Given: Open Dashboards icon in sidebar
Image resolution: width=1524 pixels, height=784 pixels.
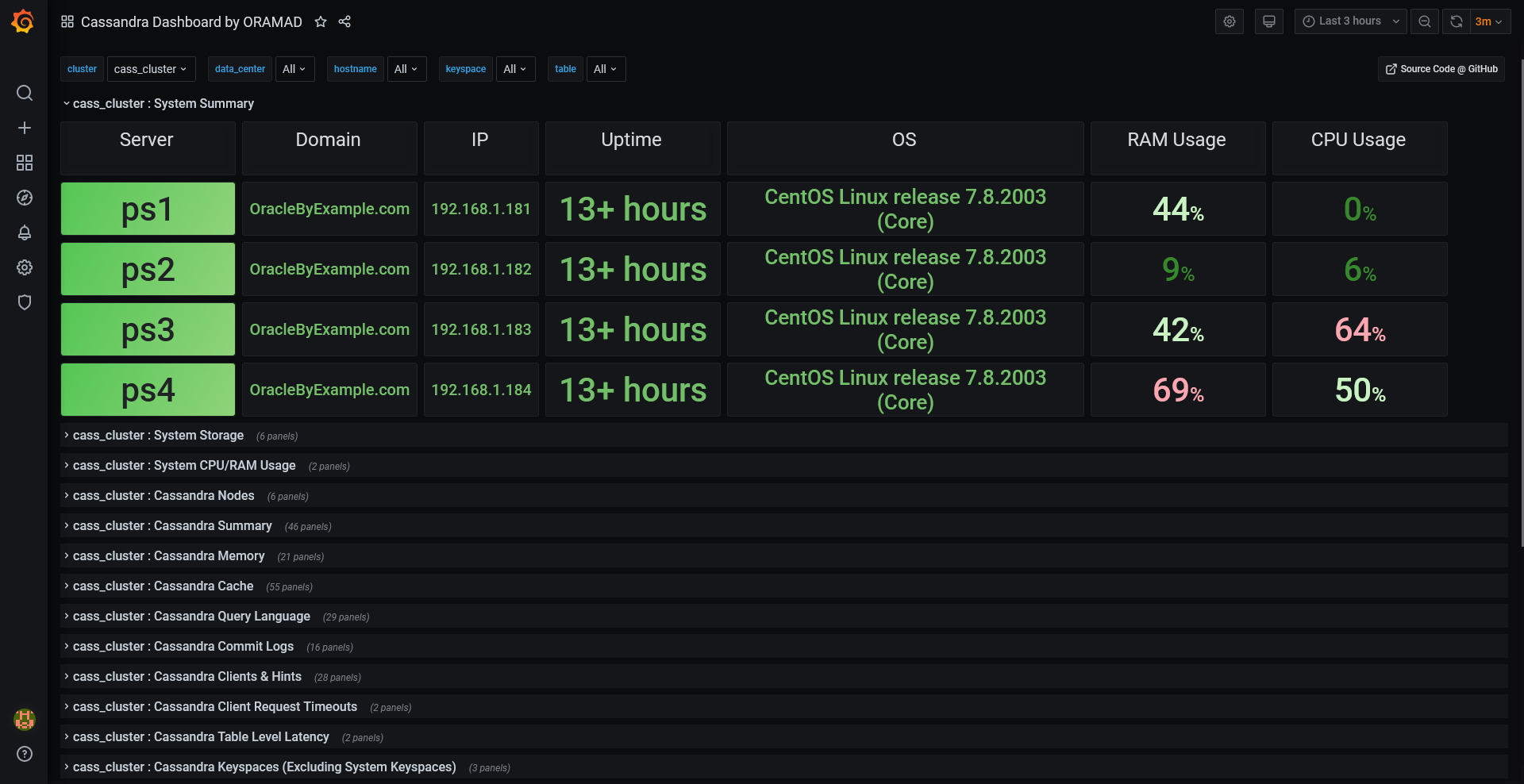Looking at the screenshot, I should point(25,163).
